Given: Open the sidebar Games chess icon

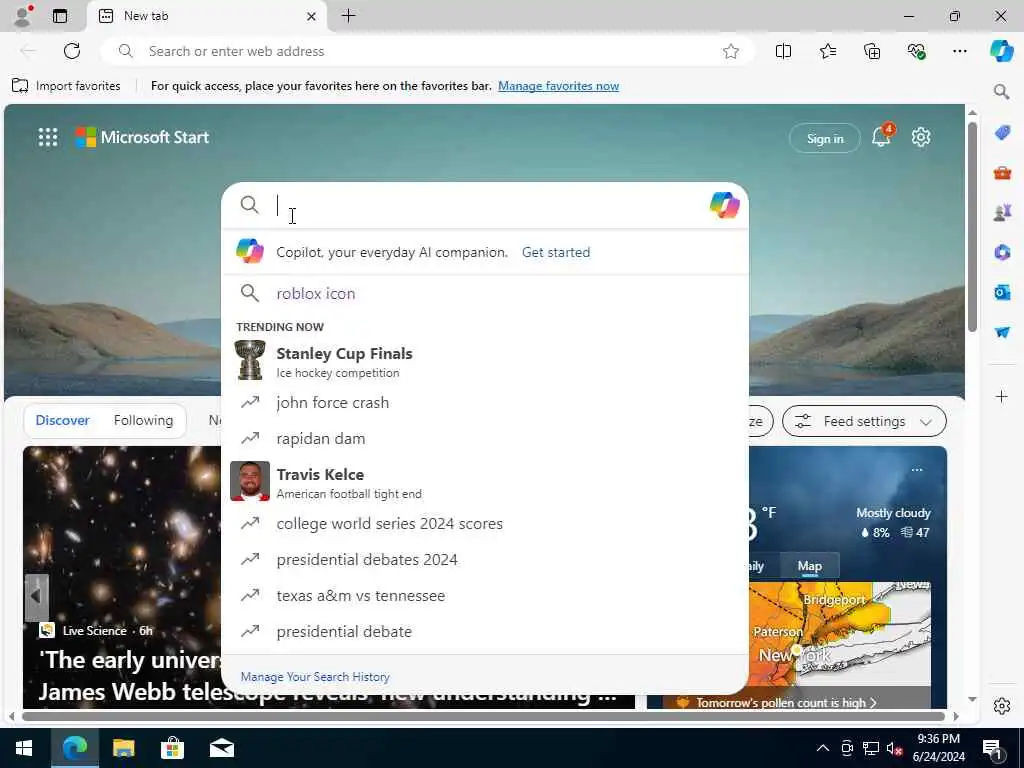Looking at the screenshot, I should coord(1002,212).
